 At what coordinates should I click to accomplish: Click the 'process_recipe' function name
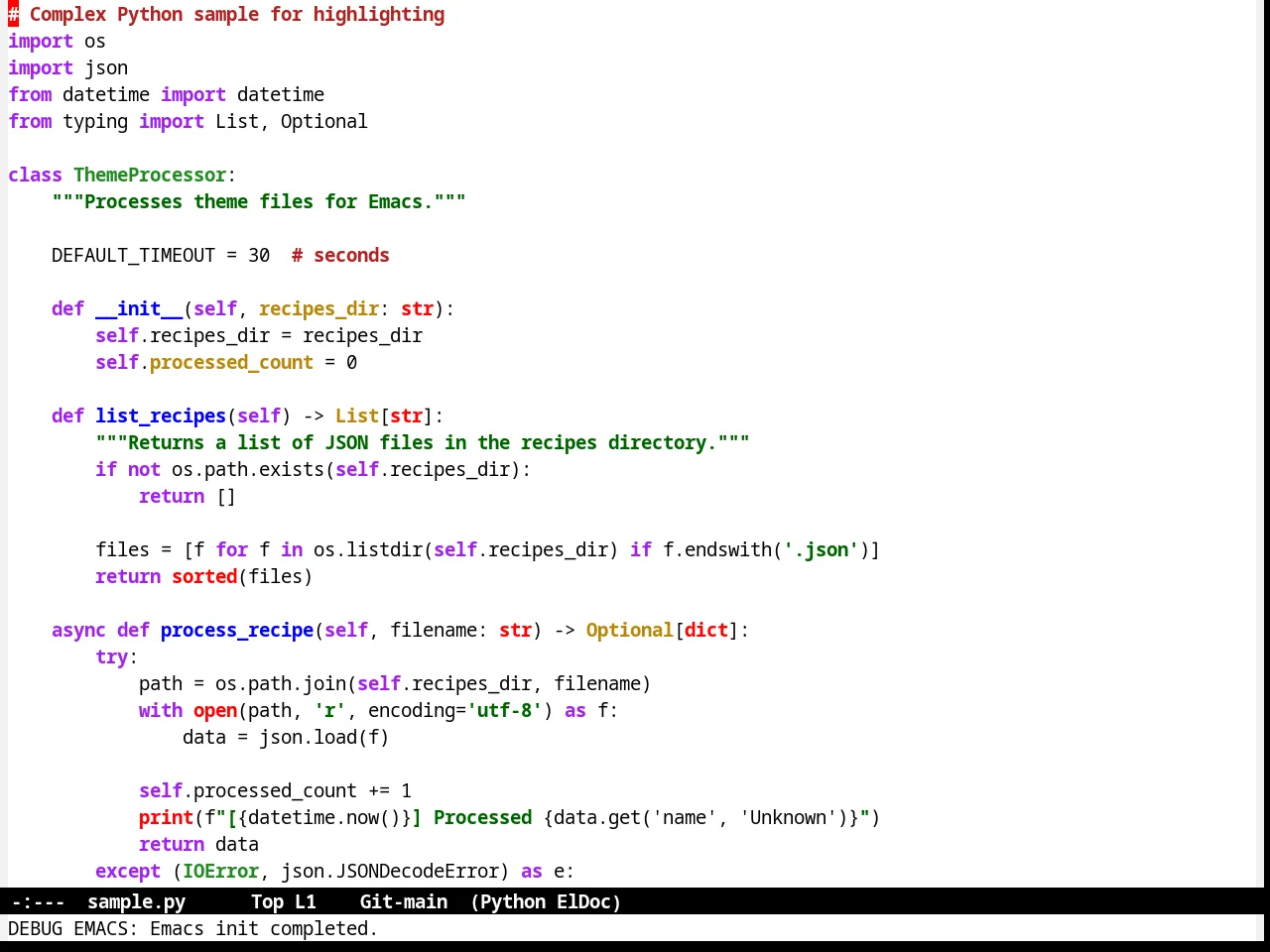[x=237, y=630]
